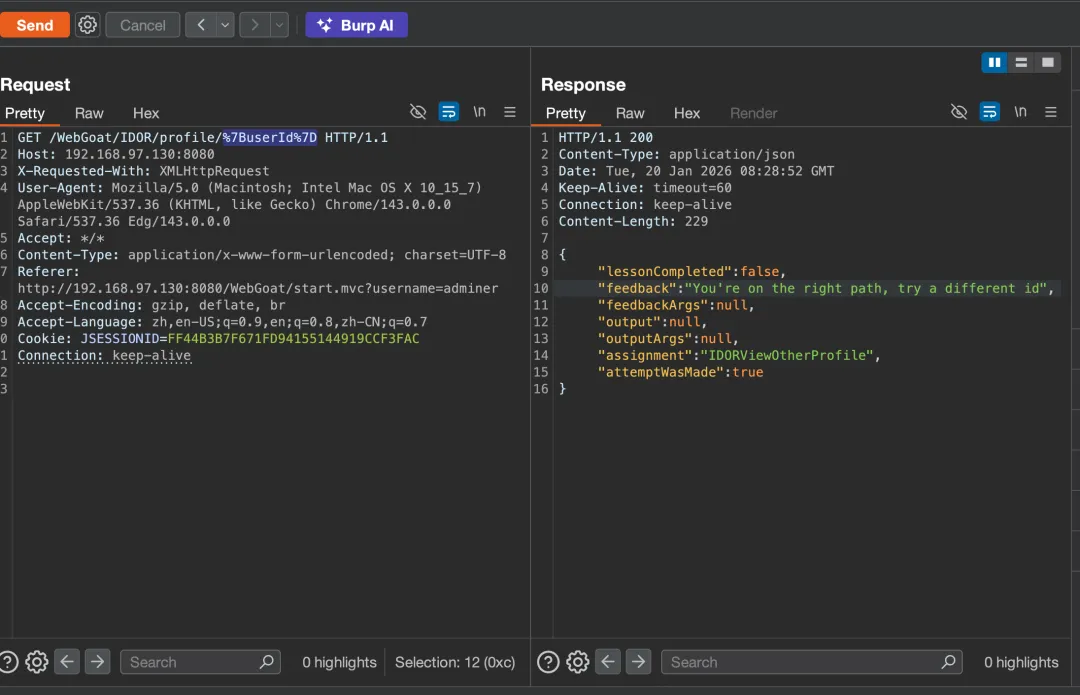Image resolution: width=1080 pixels, height=695 pixels.
Task: Select top-bottom split layout icon
Action: click(x=1021, y=63)
